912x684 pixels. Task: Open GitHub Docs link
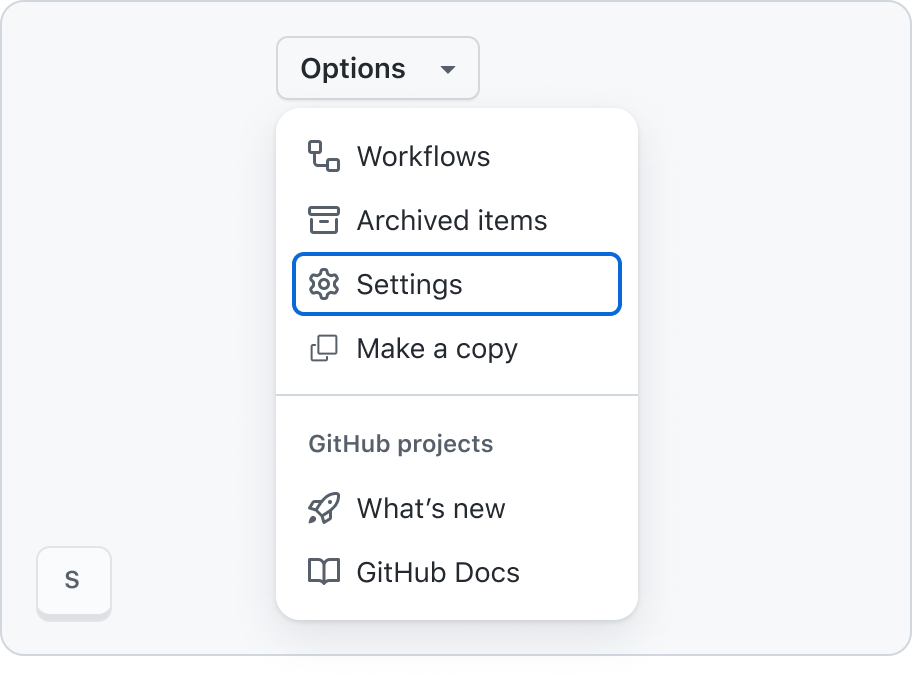click(x=457, y=572)
